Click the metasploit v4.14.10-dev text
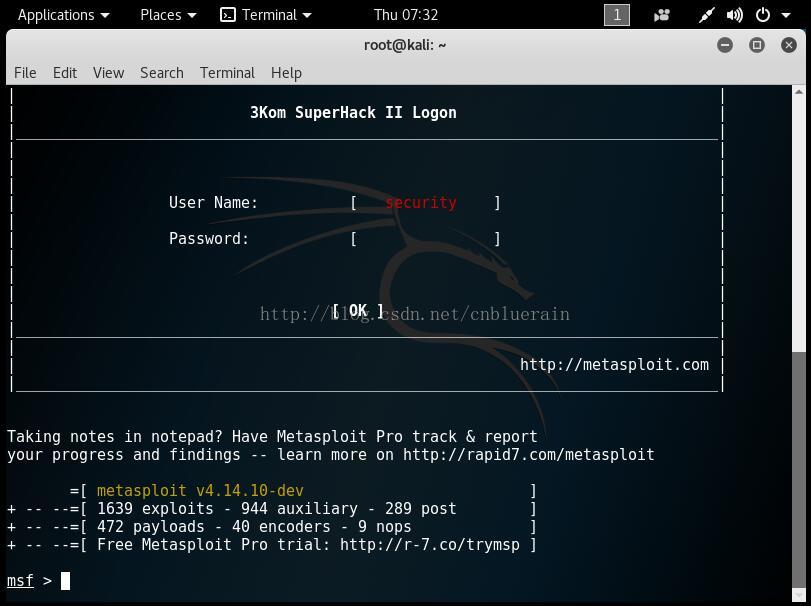This screenshot has height=606, width=811. coord(200,490)
